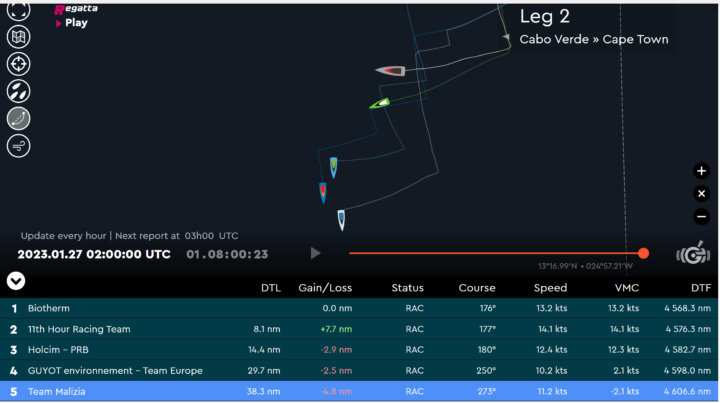This screenshot has width=720, height=403.
Task: Click the Next report at 03h00 text
Action: (x=177, y=236)
